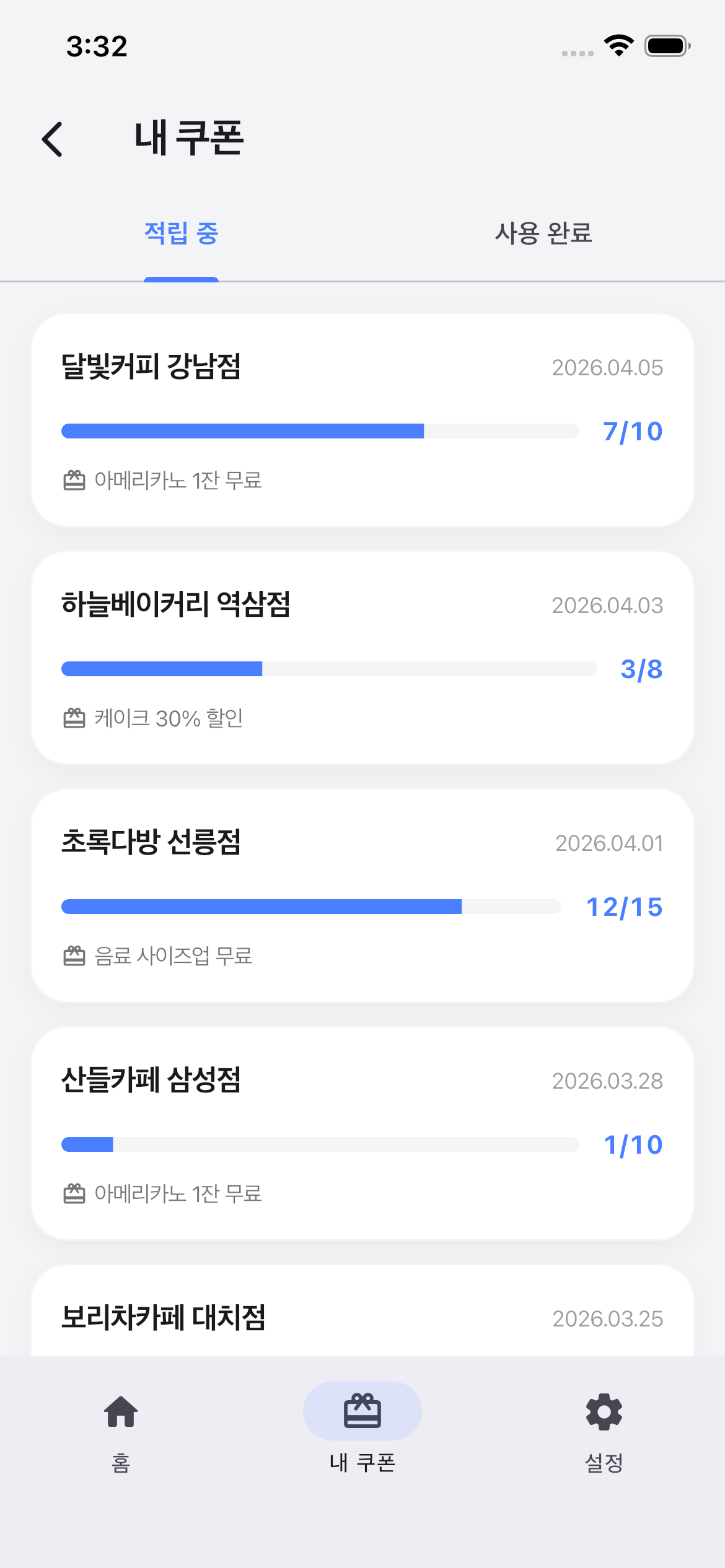Tap the 3/8 stamp count label
The width and height of the screenshot is (725, 1568).
pos(641,669)
